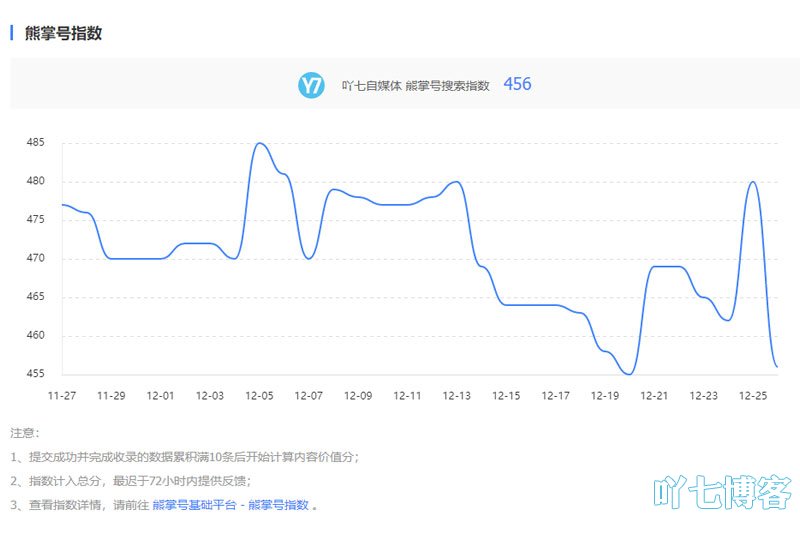The image size is (800, 533).
Task: Click the 12-05 peak on the line chart
Action: pos(260,143)
